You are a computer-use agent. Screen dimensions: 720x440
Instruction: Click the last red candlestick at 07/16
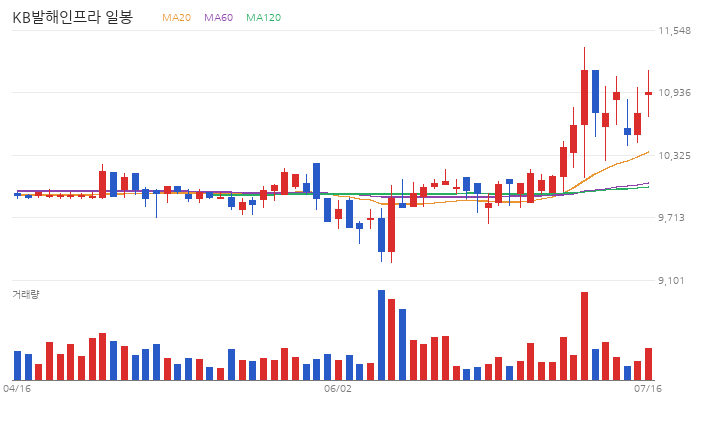pos(648,93)
